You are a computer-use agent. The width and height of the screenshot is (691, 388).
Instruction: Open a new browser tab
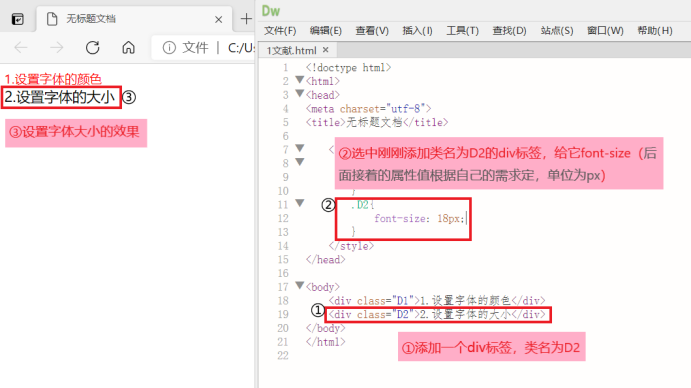pos(246,19)
